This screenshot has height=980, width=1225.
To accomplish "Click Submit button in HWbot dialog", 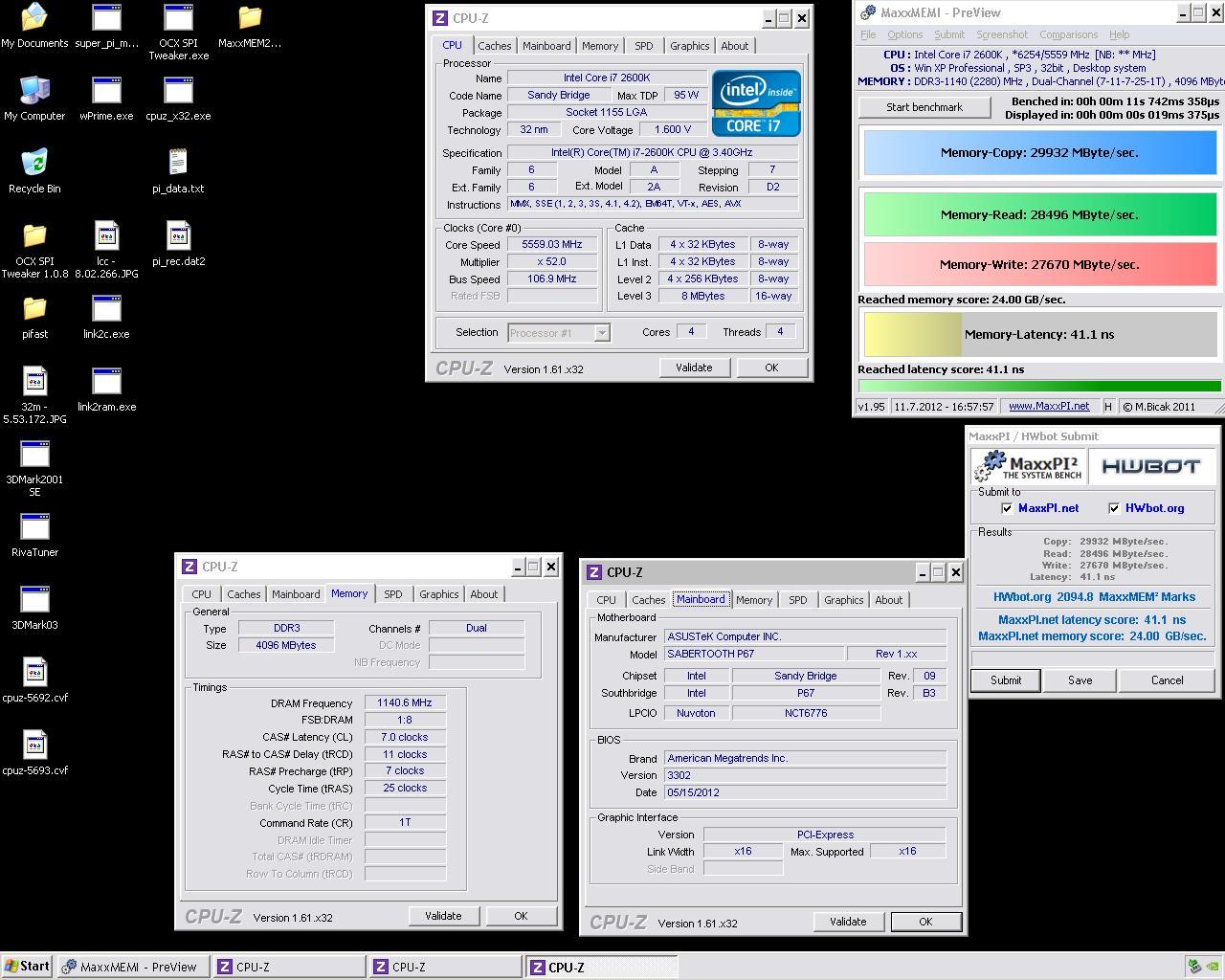I will 1006,680.
